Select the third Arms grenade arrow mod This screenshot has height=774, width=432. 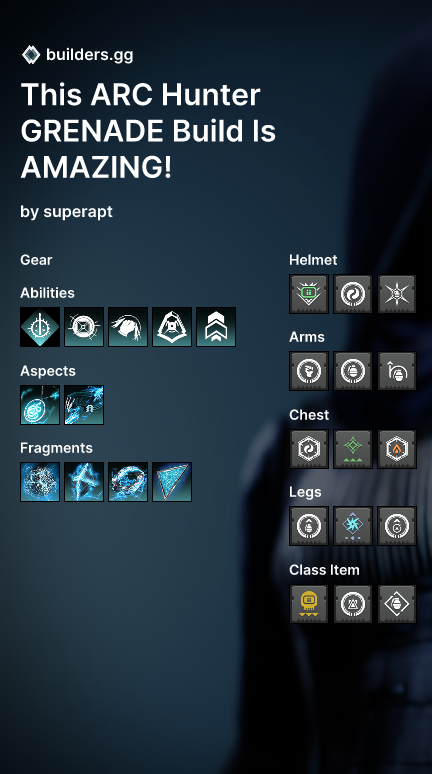(x=397, y=371)
